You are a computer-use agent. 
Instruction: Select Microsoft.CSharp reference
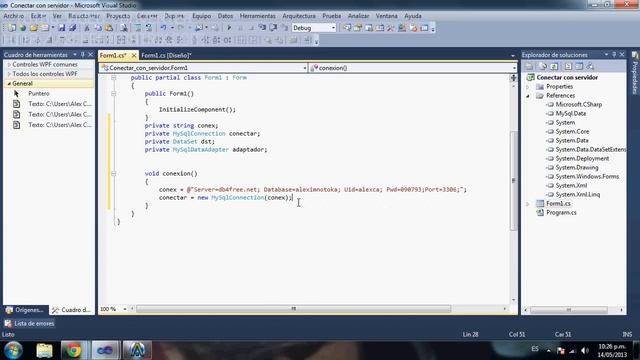(x=578, y=104)
